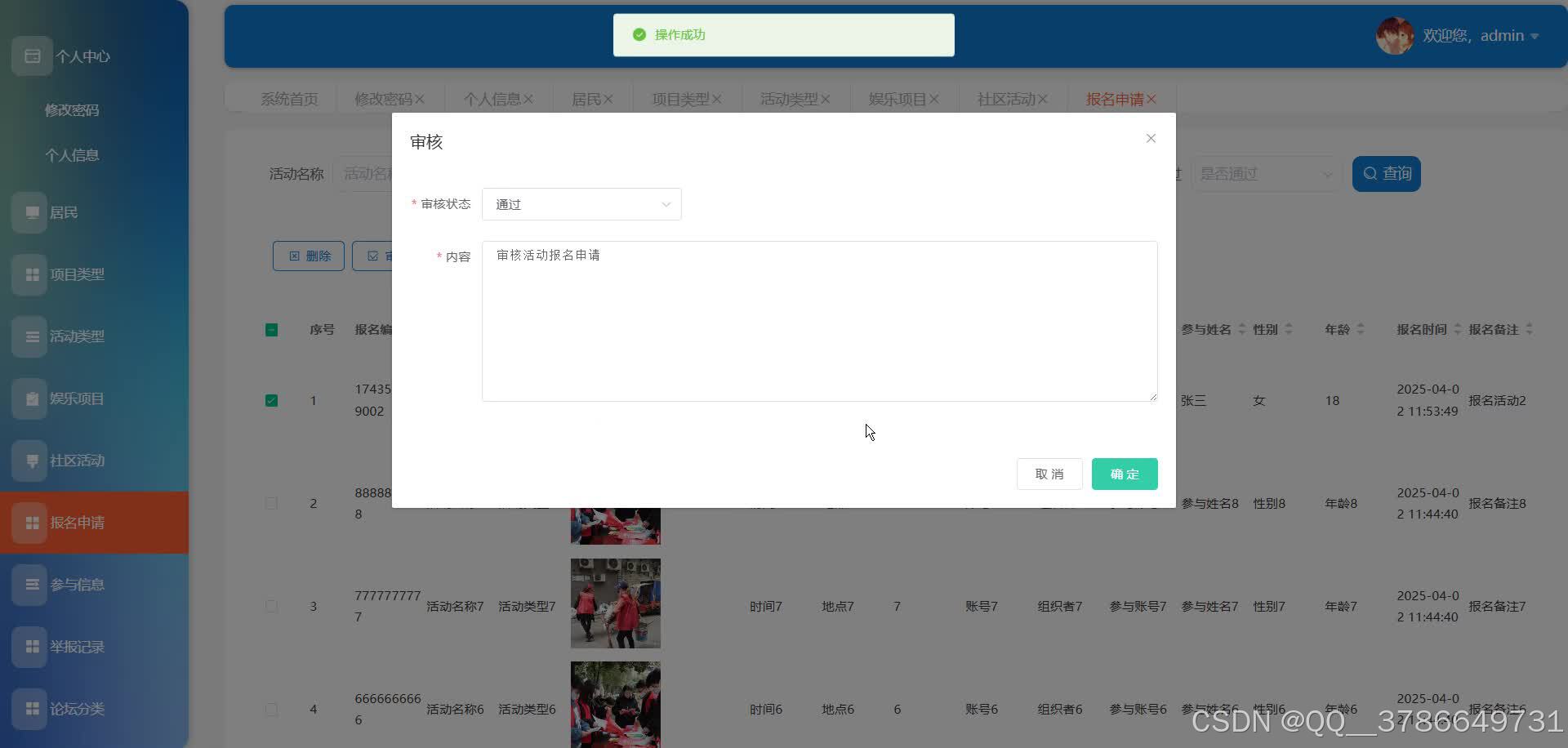Uncheck the row 1 selection checkbox
Viewport: 1568px width, 748px height.
click(271, 400)
